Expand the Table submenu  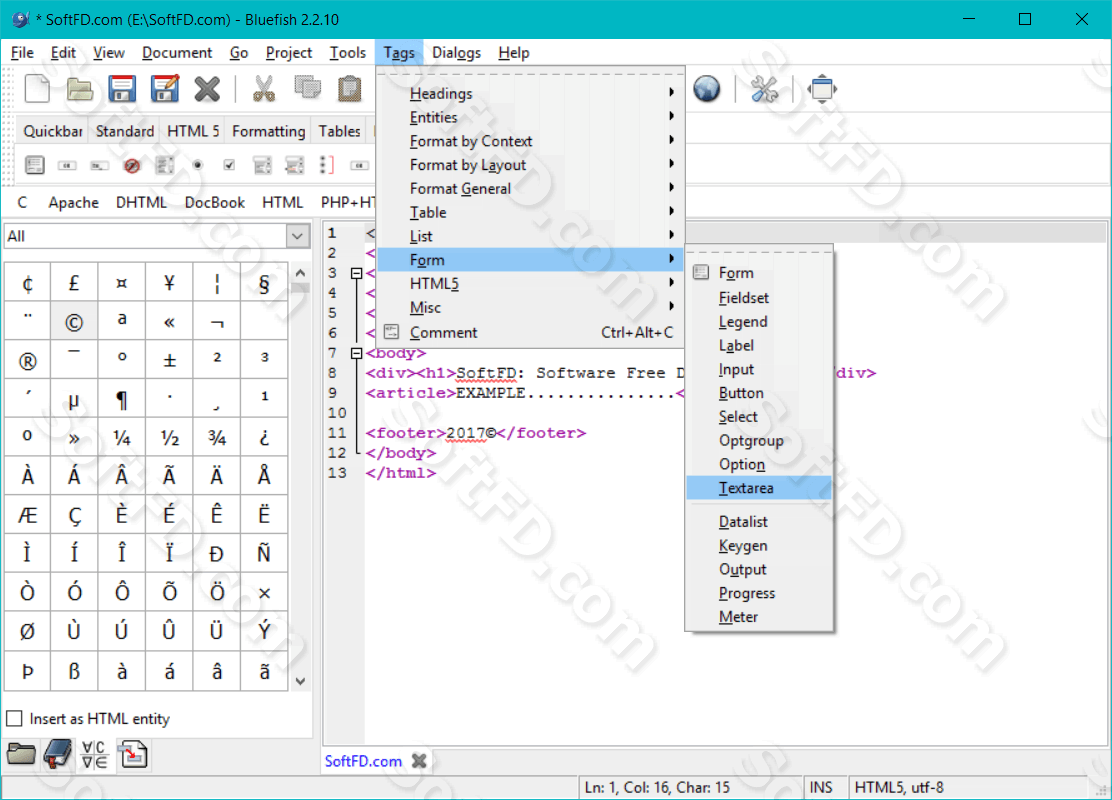(x=530, y=212)
